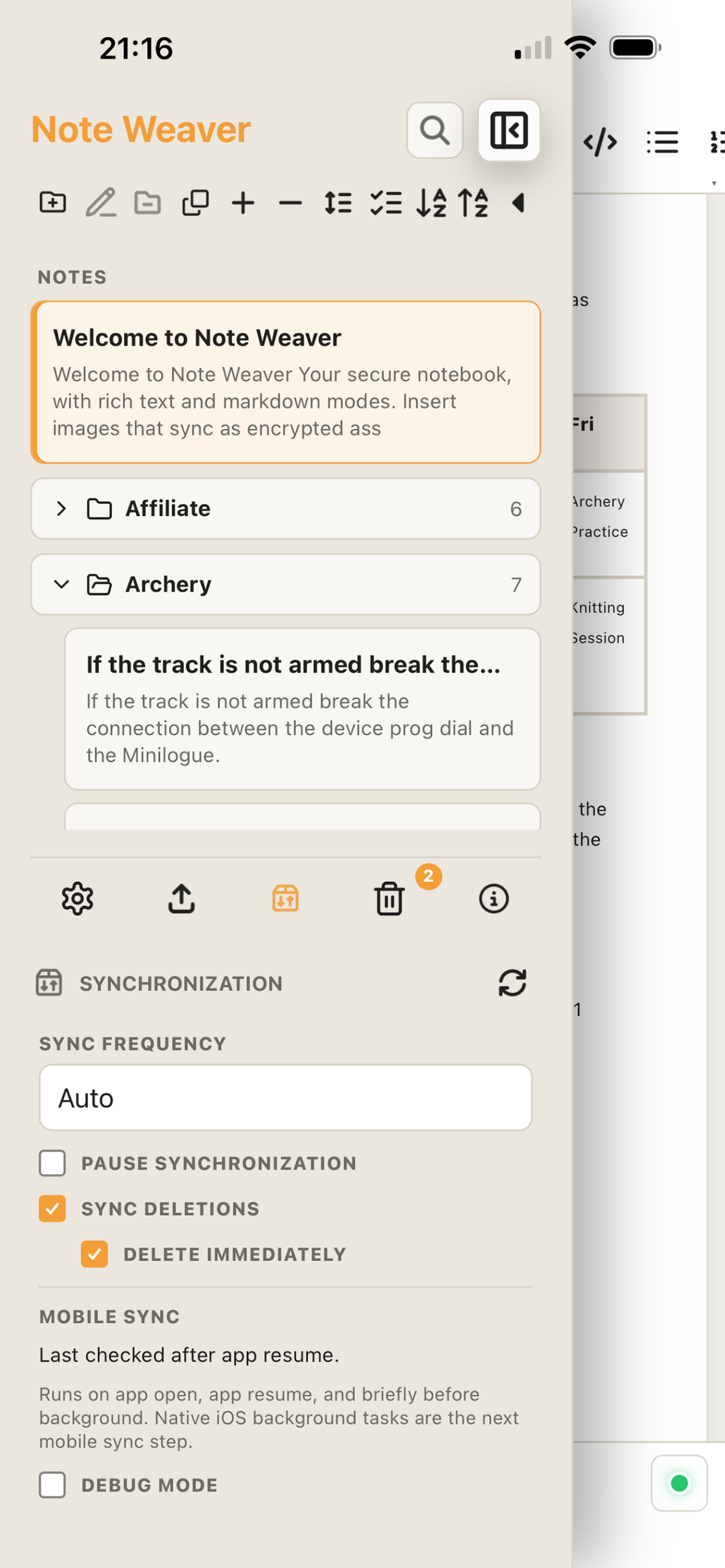Viewport: 725px width, 1568px height.
Task: Open the settings gear icon
Action: click(x=77, y=899)
